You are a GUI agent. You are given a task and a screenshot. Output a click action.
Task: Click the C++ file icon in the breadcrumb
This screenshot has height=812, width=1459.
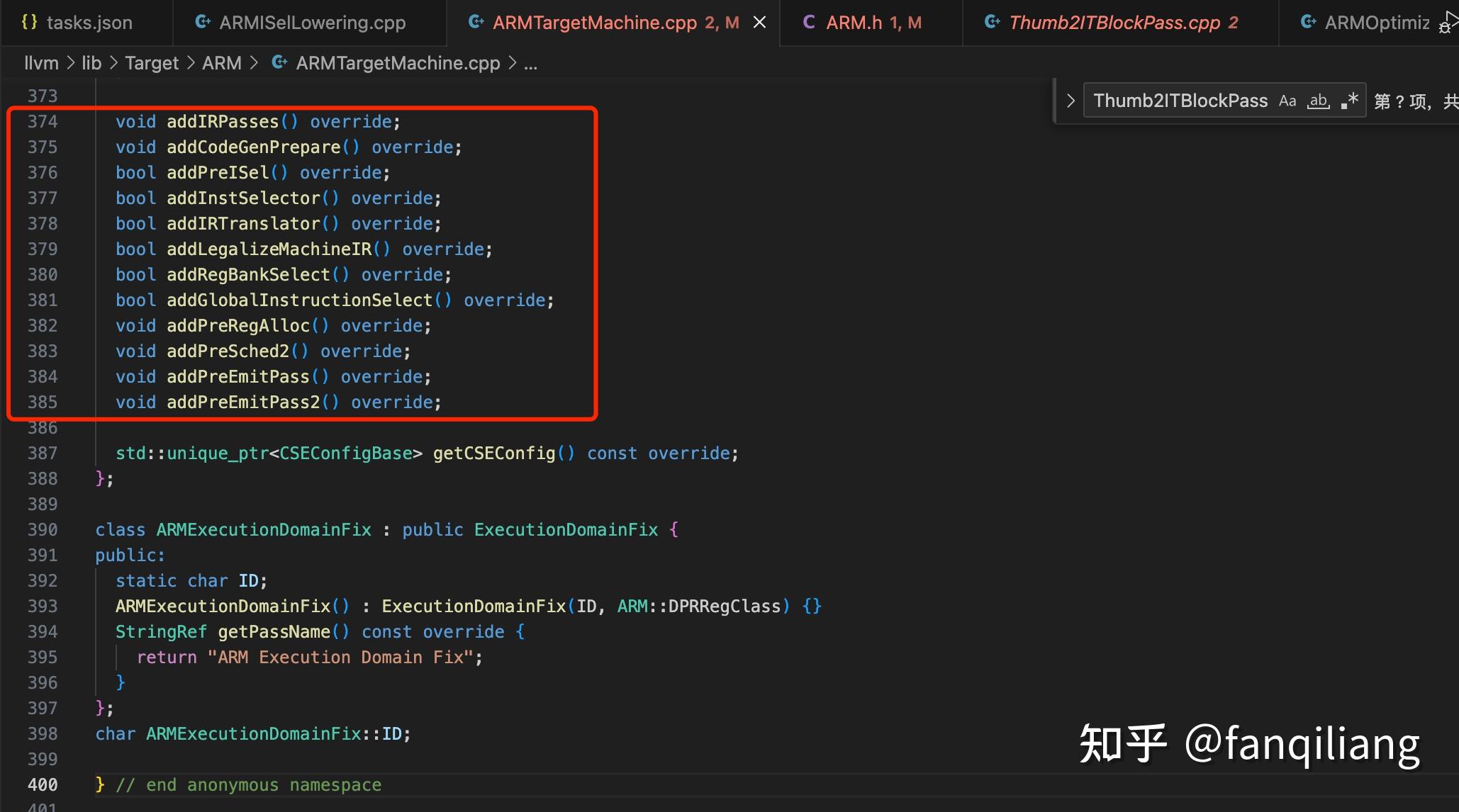(x=280, y=63)
